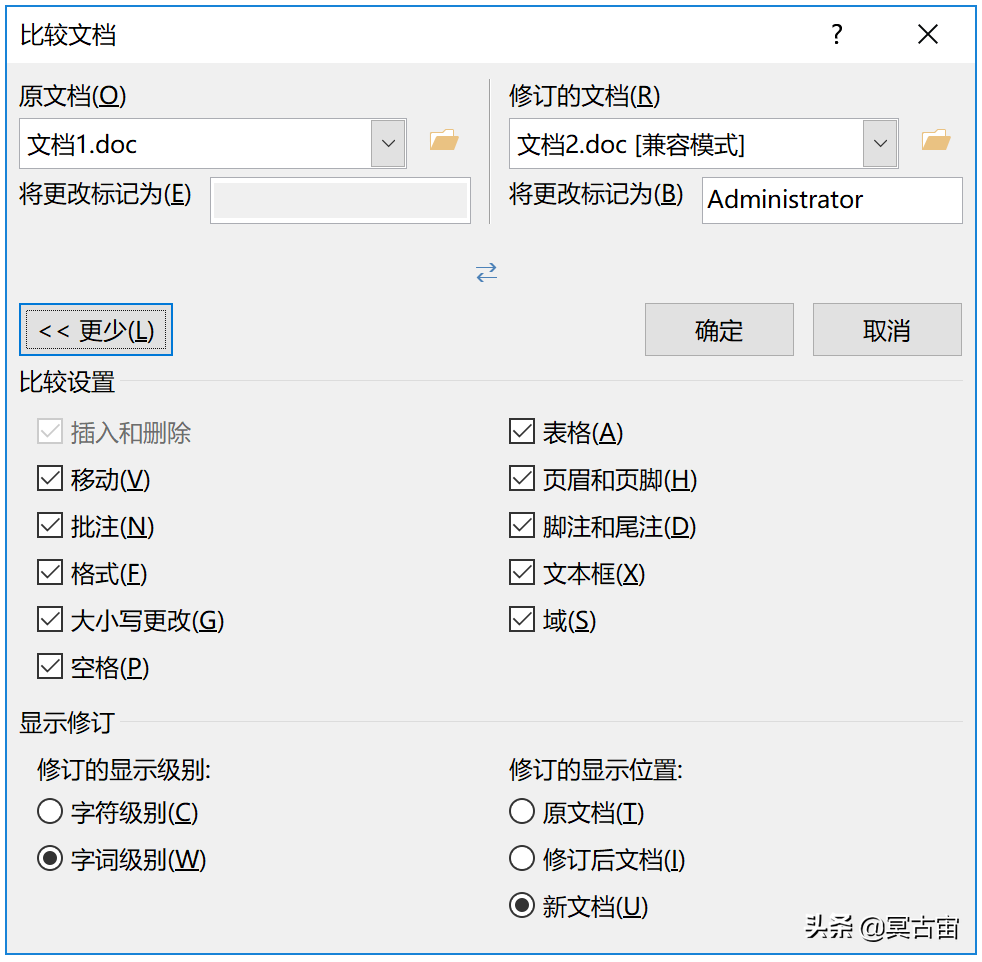Image resolution: width=982 pixels, height=962 pixels.
Task: Open the 文档1.doc document dropdown
Action: [x=388, y=143]
